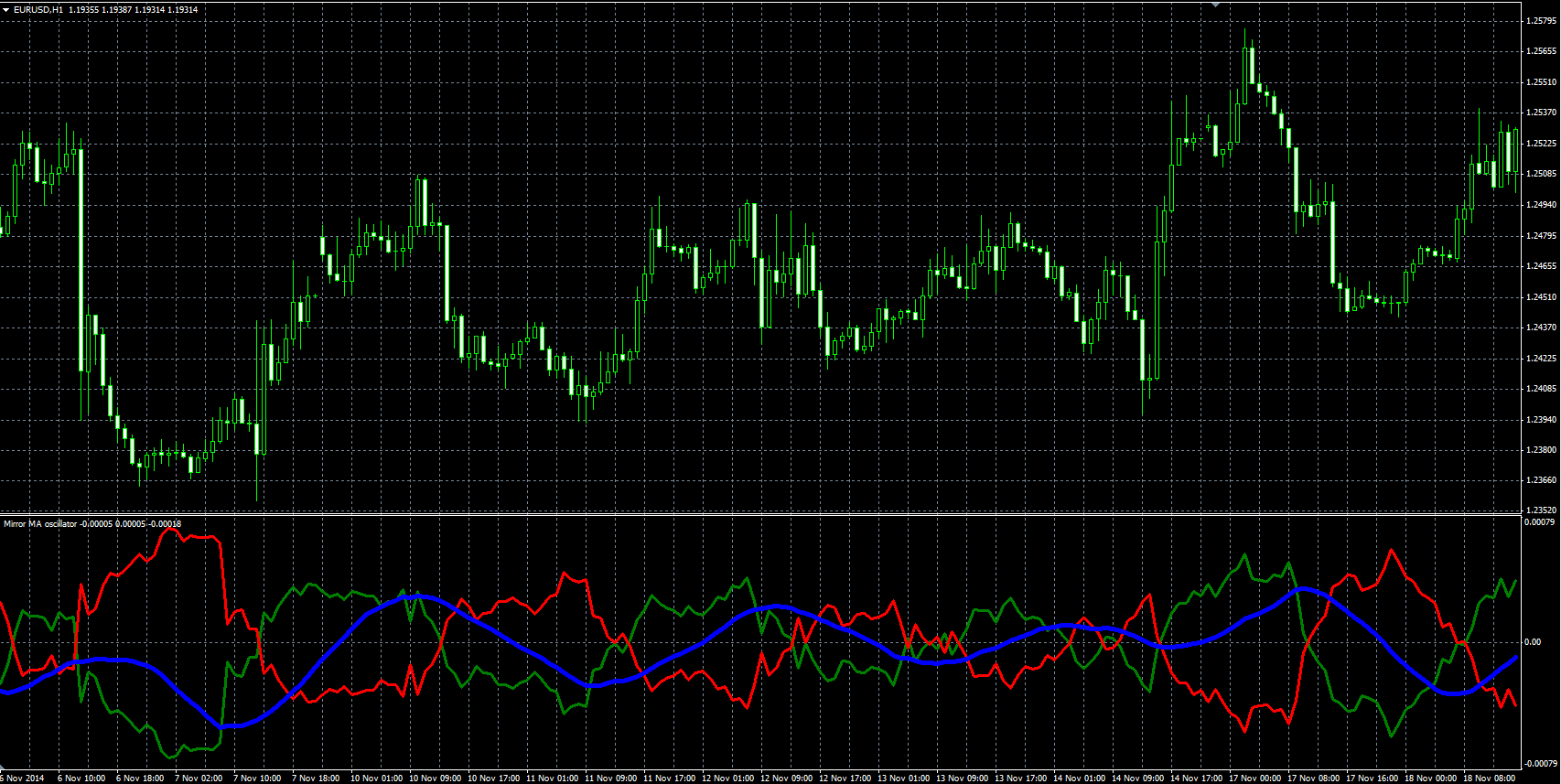Click the 1.25510 price axis label
Image resolution: width=1561 pixels, height=784 pixels.
[1542, 81]
